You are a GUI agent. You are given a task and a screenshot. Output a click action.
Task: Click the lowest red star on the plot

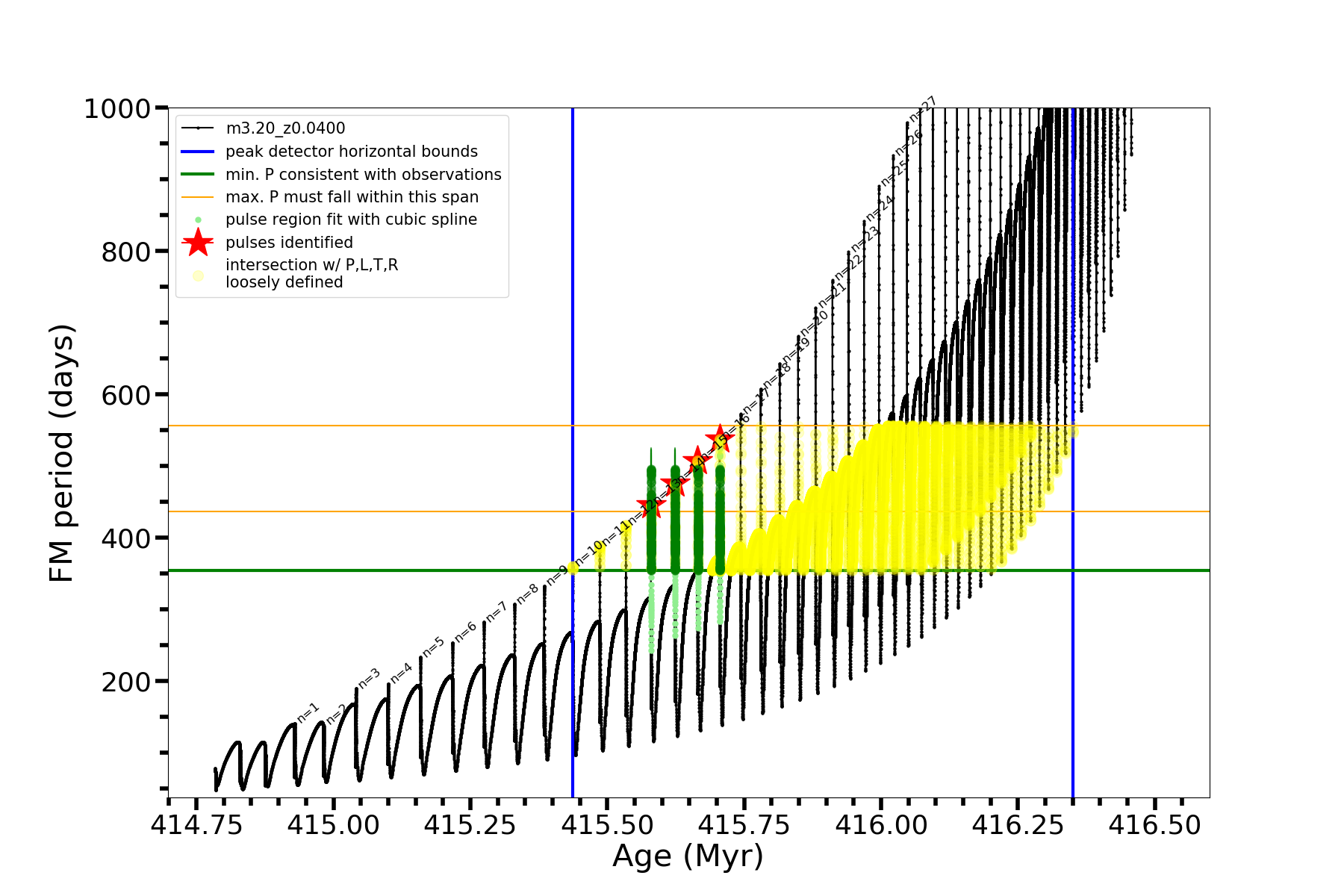point(651,506)
